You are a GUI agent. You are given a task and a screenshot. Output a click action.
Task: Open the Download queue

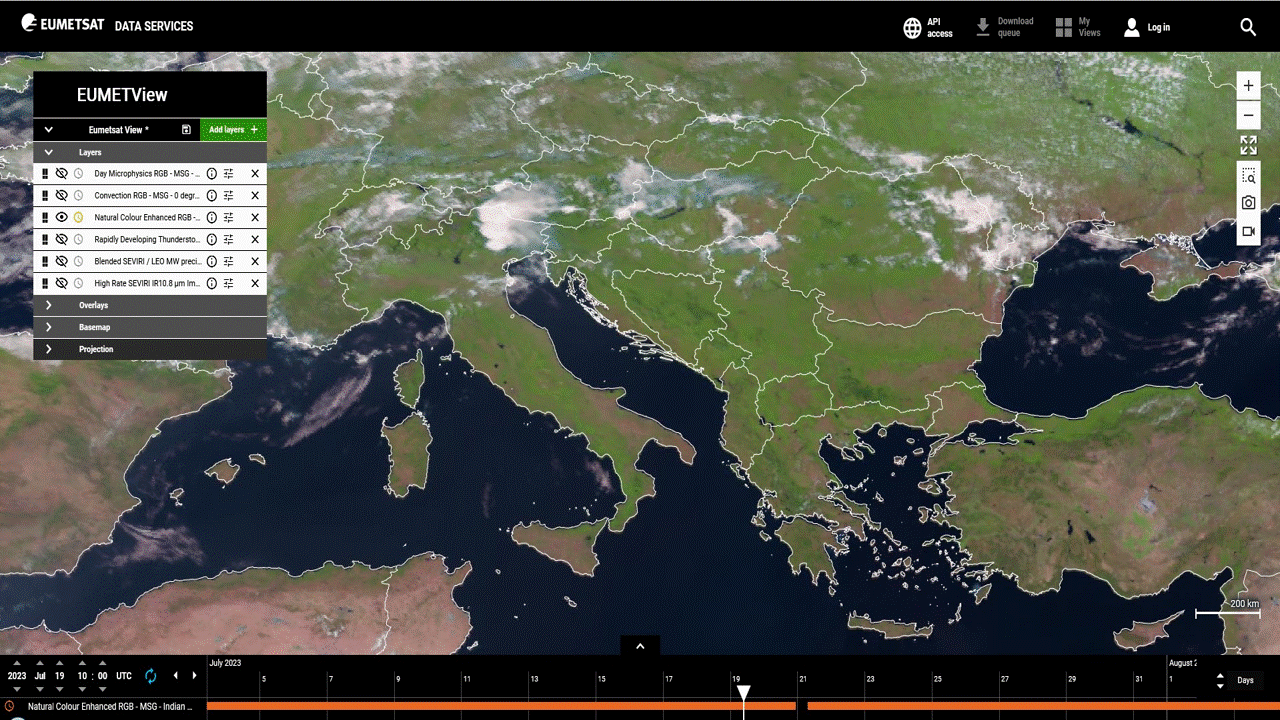(x=1004, y=27)
